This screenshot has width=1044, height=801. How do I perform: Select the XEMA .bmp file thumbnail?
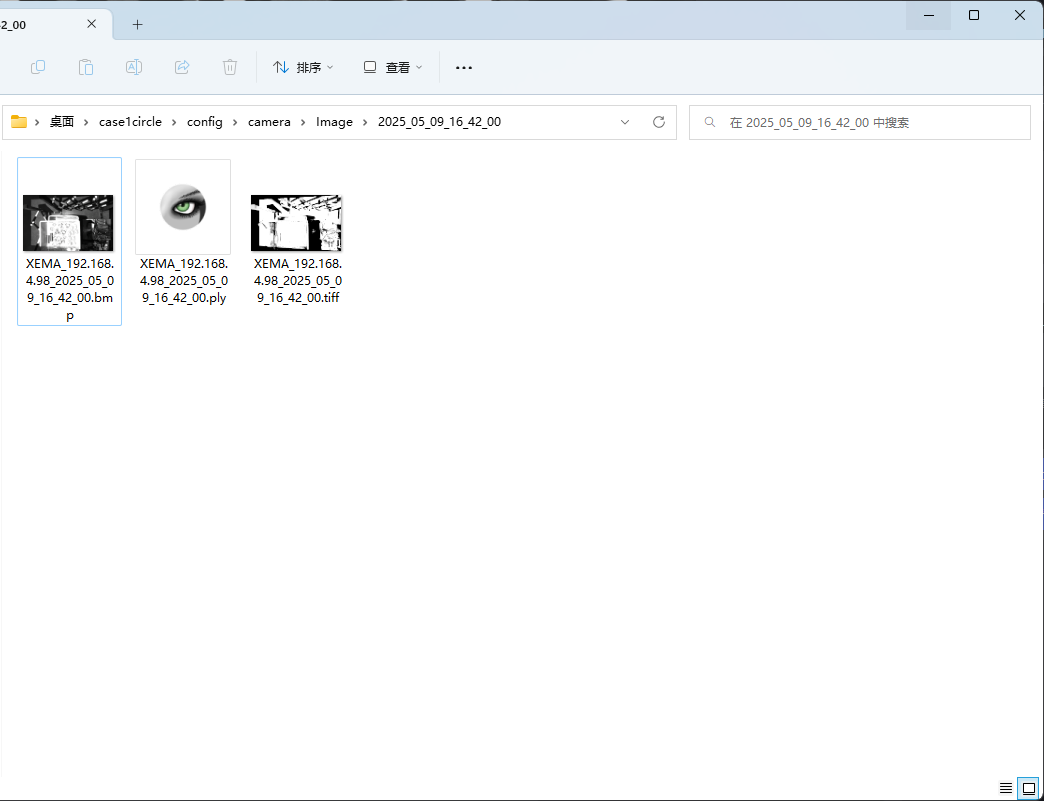pos(68,223)
